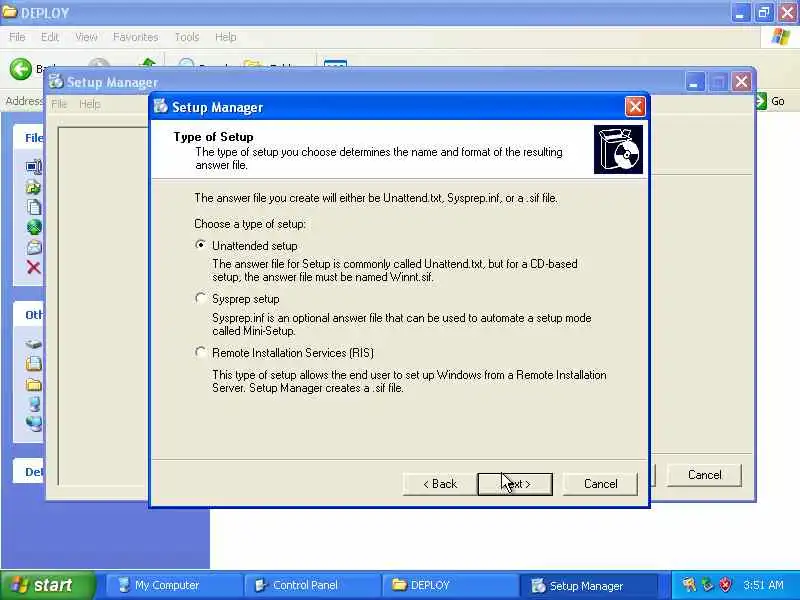
Task: Click the DEPLOY folder icon in title bar
Action: 10,12
